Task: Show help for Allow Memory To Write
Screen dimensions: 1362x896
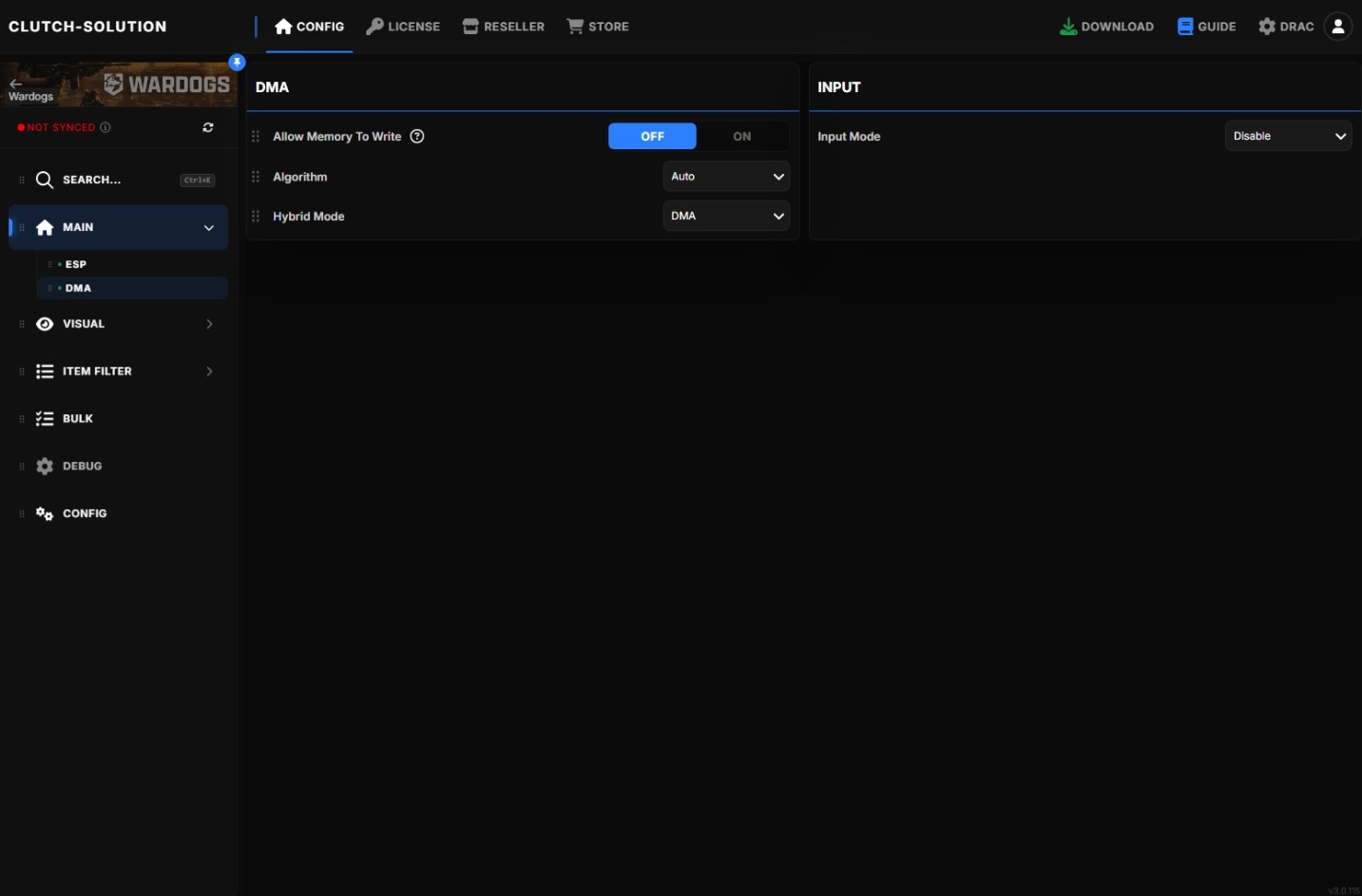Action: point(417,136)
